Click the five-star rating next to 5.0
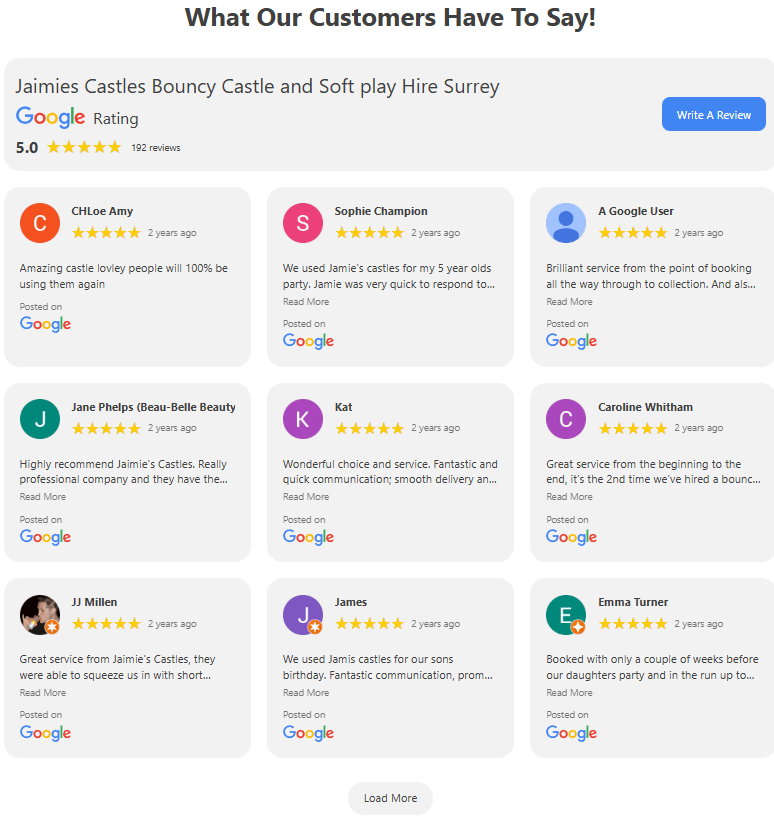774x816 pixels. point(84,146)
